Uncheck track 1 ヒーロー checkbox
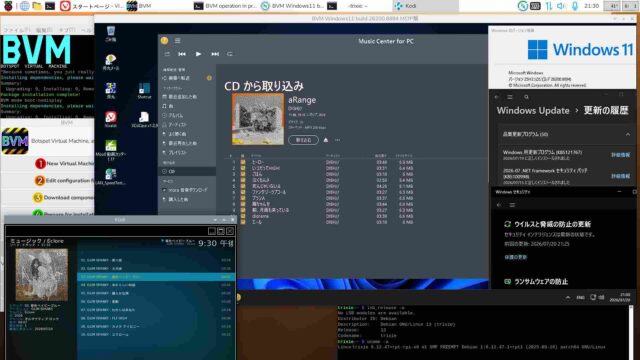This screenshot has height=360, width=640. tap(243, 162)
